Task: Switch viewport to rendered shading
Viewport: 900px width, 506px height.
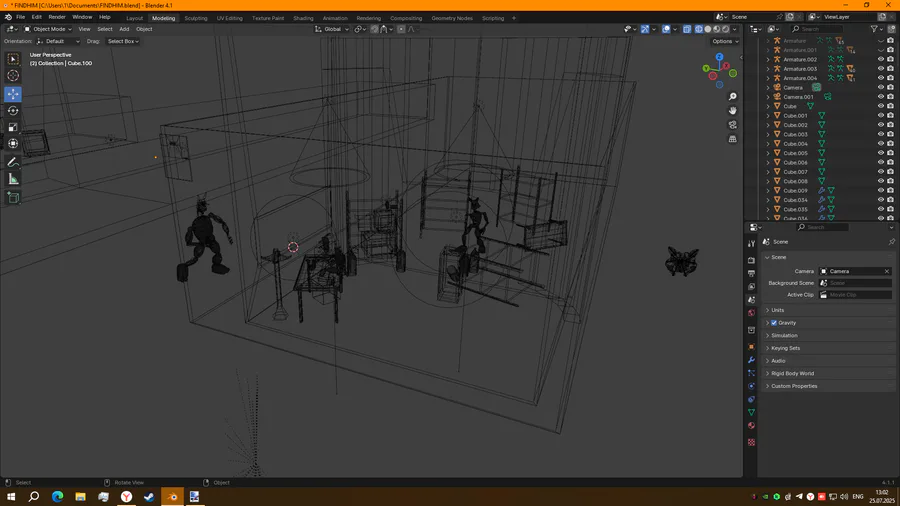Action: [726, 29]
